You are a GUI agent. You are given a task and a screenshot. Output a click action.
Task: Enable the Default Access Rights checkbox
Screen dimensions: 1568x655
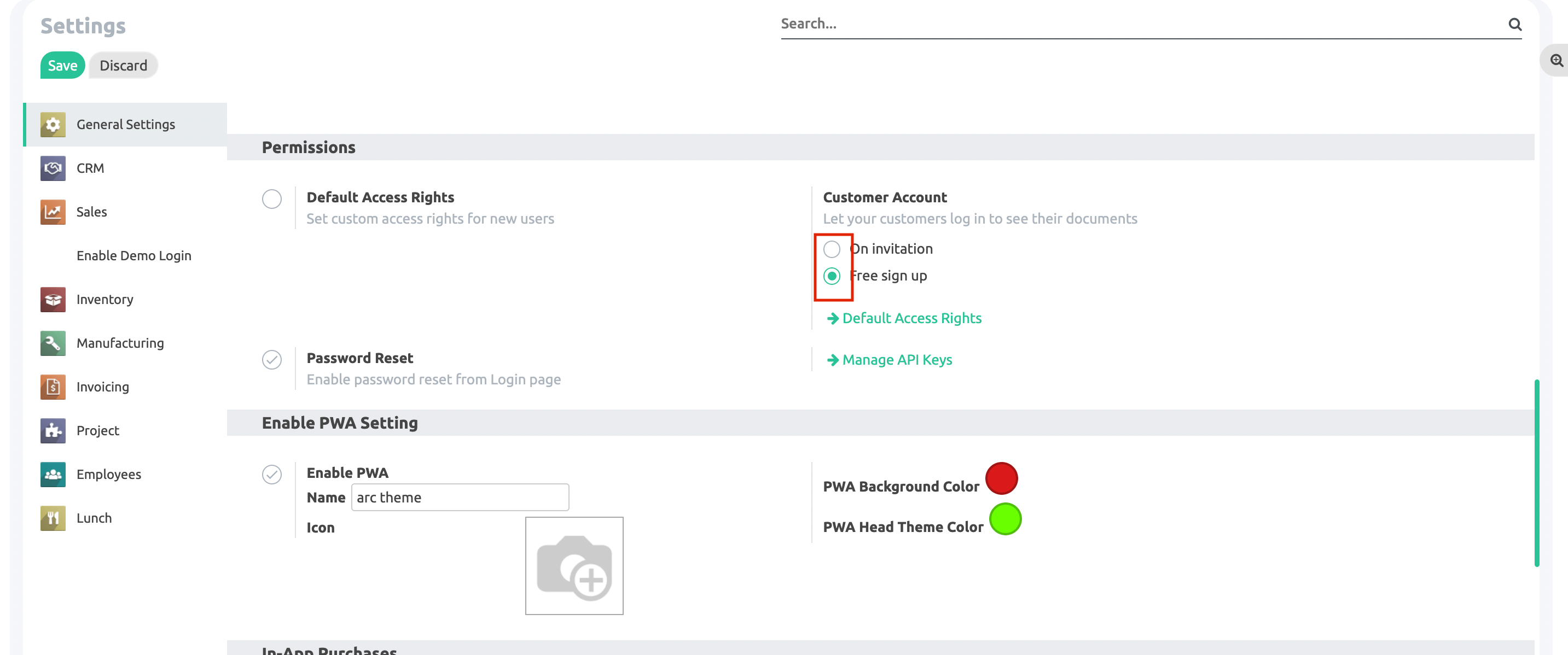pyautogui.click(x=271, y=199)
